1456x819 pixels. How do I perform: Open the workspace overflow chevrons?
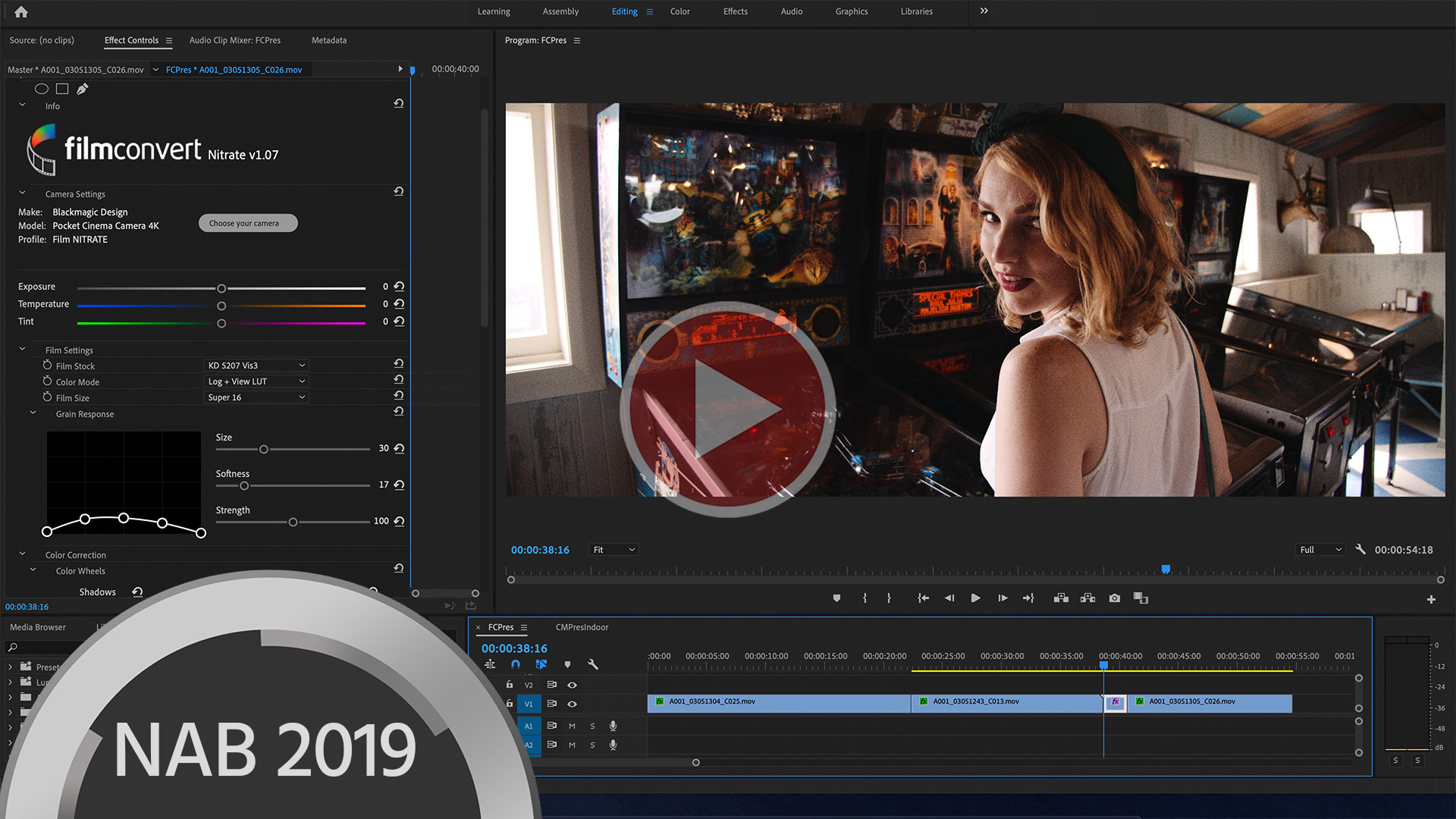pos(984,11)
